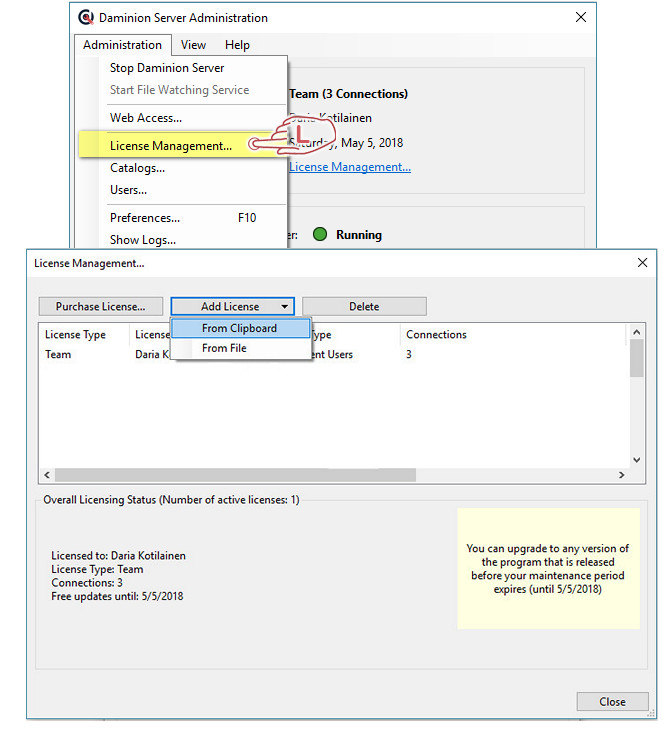672x744 pixels.
Task: Choose From Clipboard option
Action: pos(239,328)
